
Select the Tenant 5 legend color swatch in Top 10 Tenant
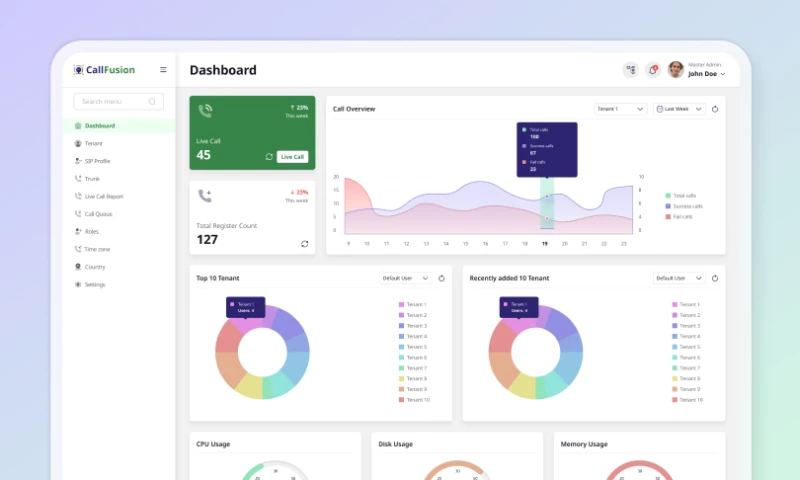[x=401, y=347]
